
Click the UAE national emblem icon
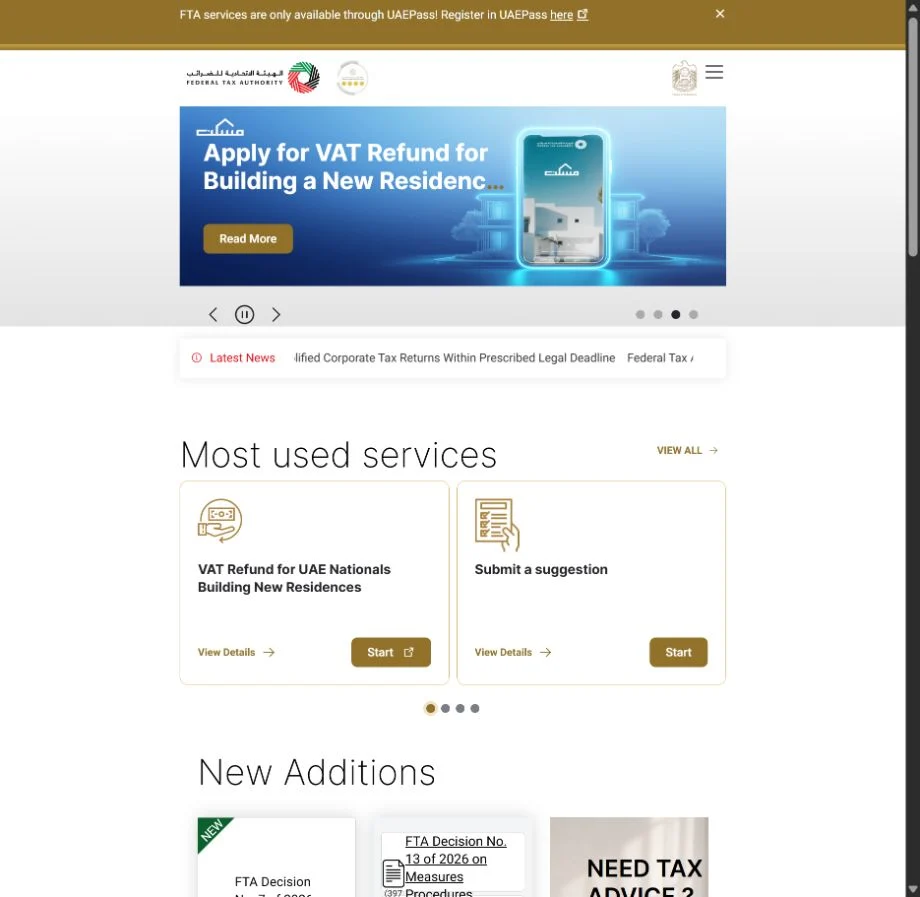[684, 78]
